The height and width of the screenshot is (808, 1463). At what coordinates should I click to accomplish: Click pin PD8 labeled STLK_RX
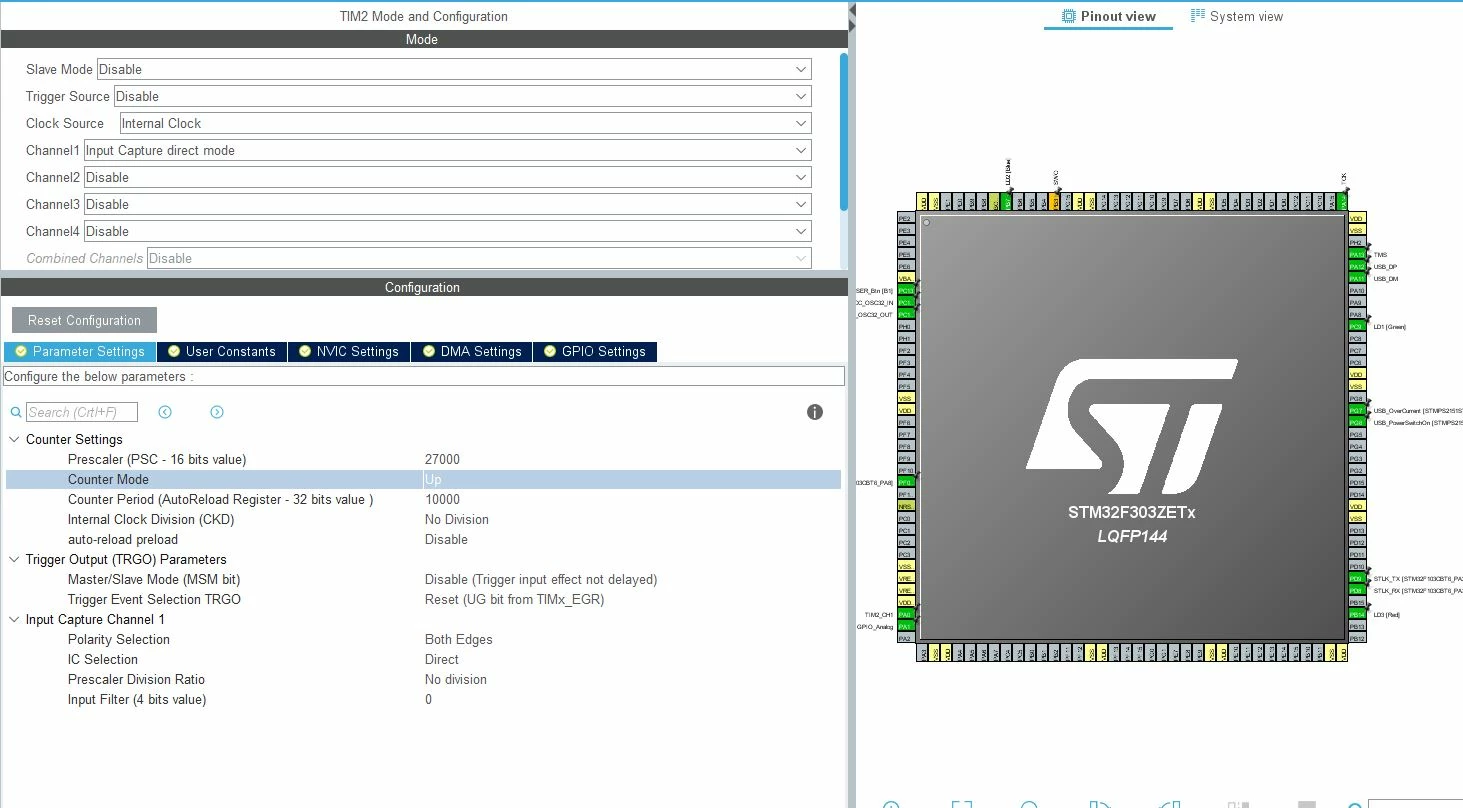click(x=1356, y=590)
